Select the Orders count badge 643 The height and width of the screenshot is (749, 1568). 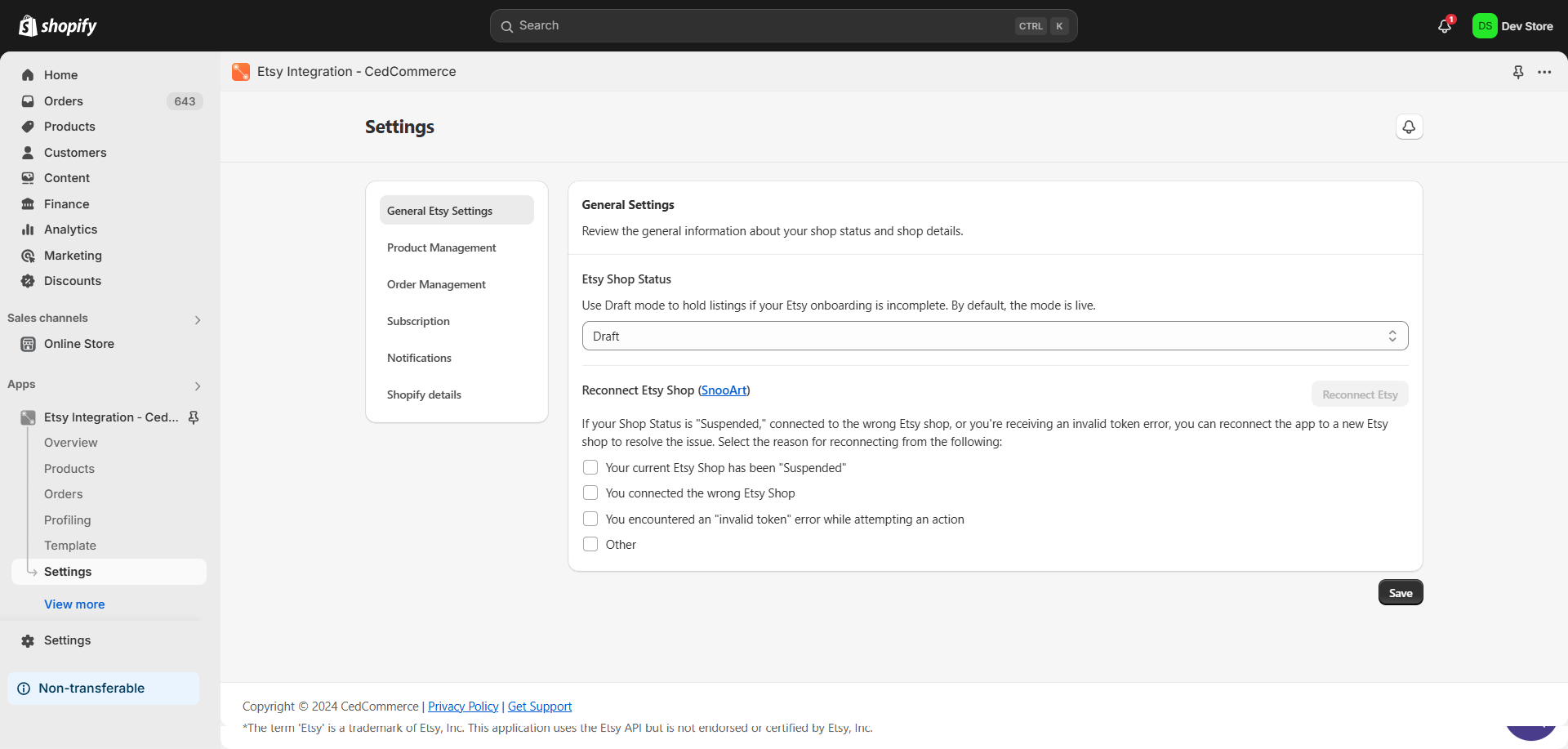click(x=185, y=101)
